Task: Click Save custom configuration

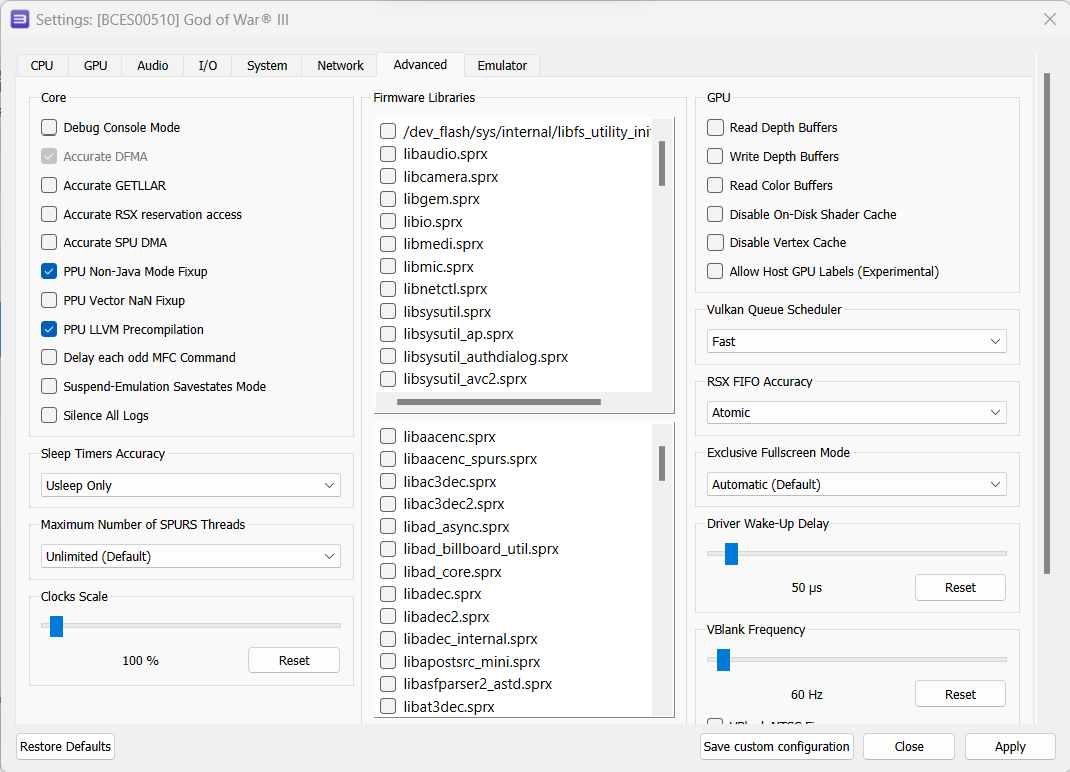Action: [x=777, y=747]
